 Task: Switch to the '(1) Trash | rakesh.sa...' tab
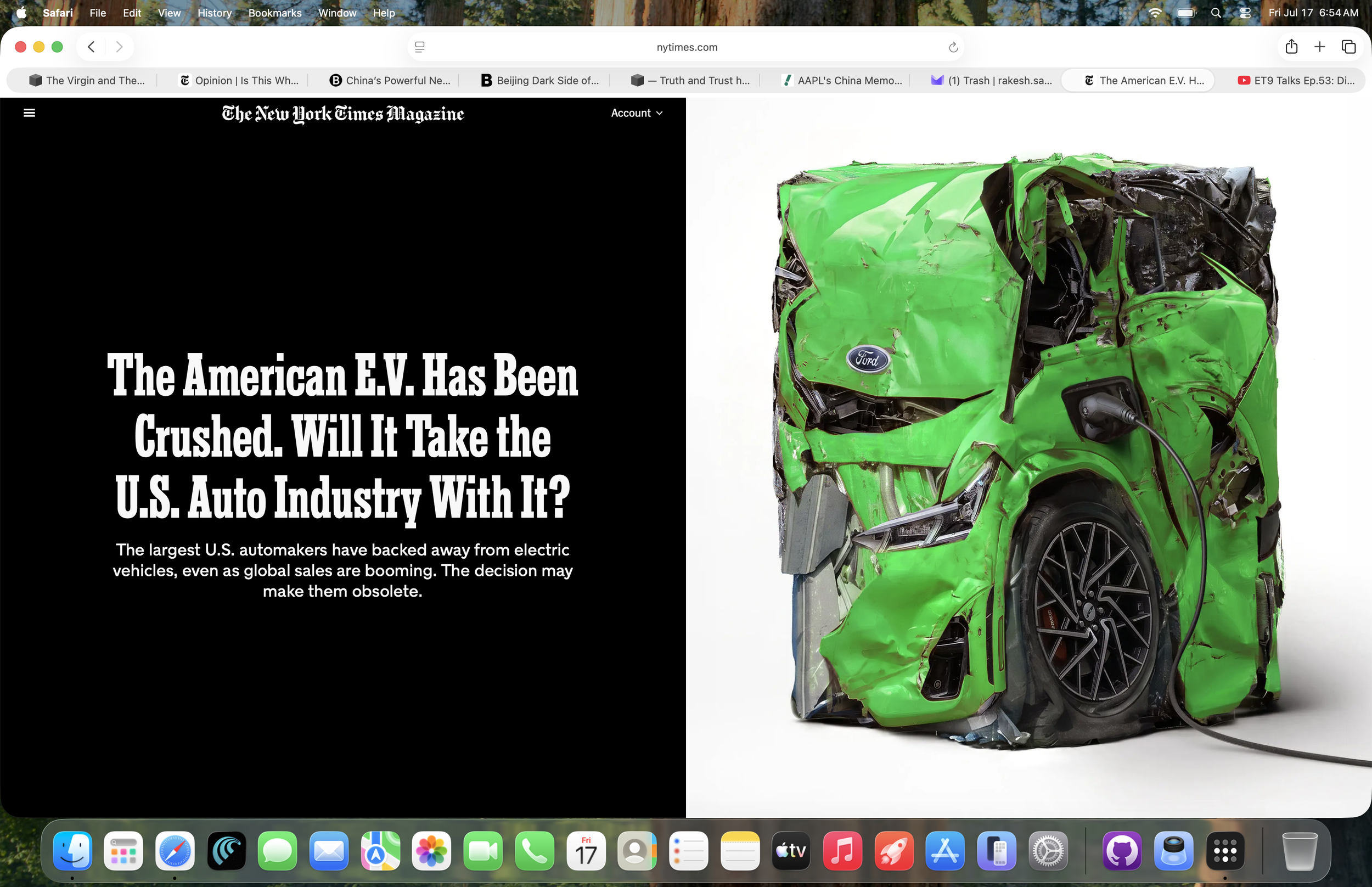992,81
